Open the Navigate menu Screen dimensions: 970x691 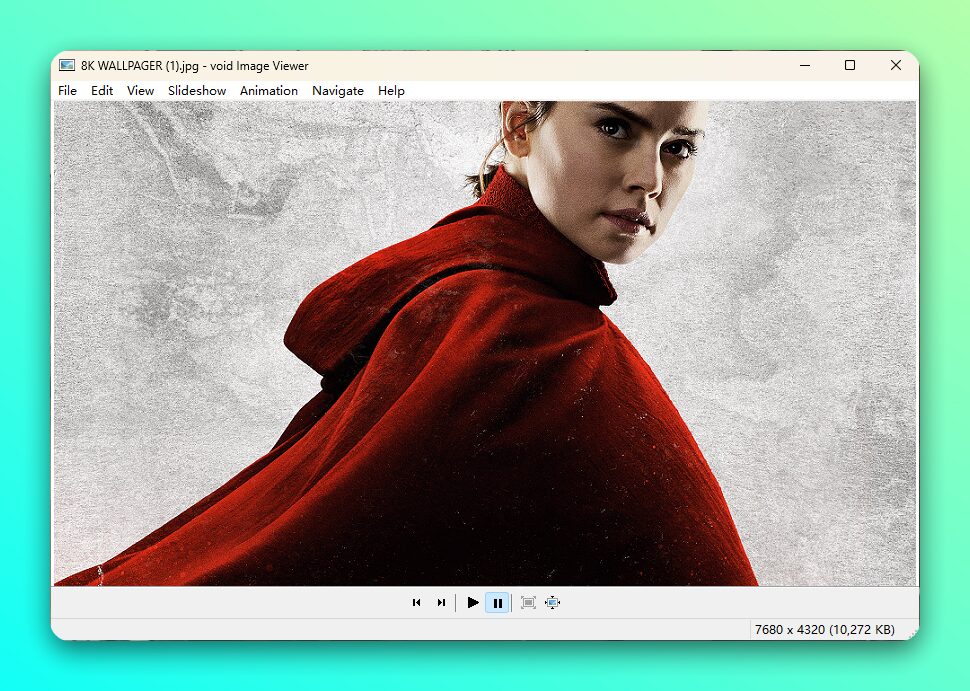[338, 90]
